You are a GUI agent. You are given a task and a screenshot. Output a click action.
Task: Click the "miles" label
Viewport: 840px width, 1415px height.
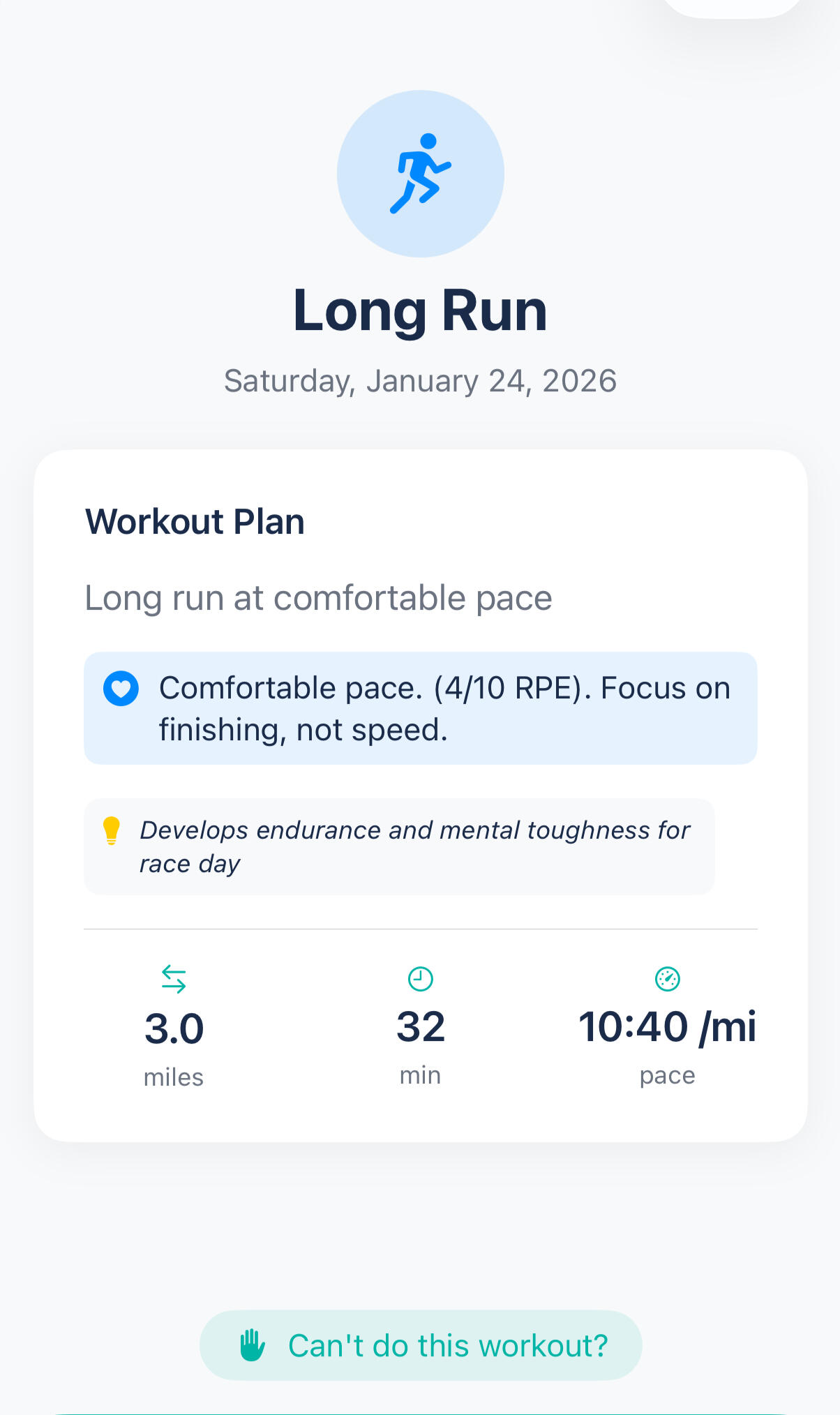(x=174, y=1077)
